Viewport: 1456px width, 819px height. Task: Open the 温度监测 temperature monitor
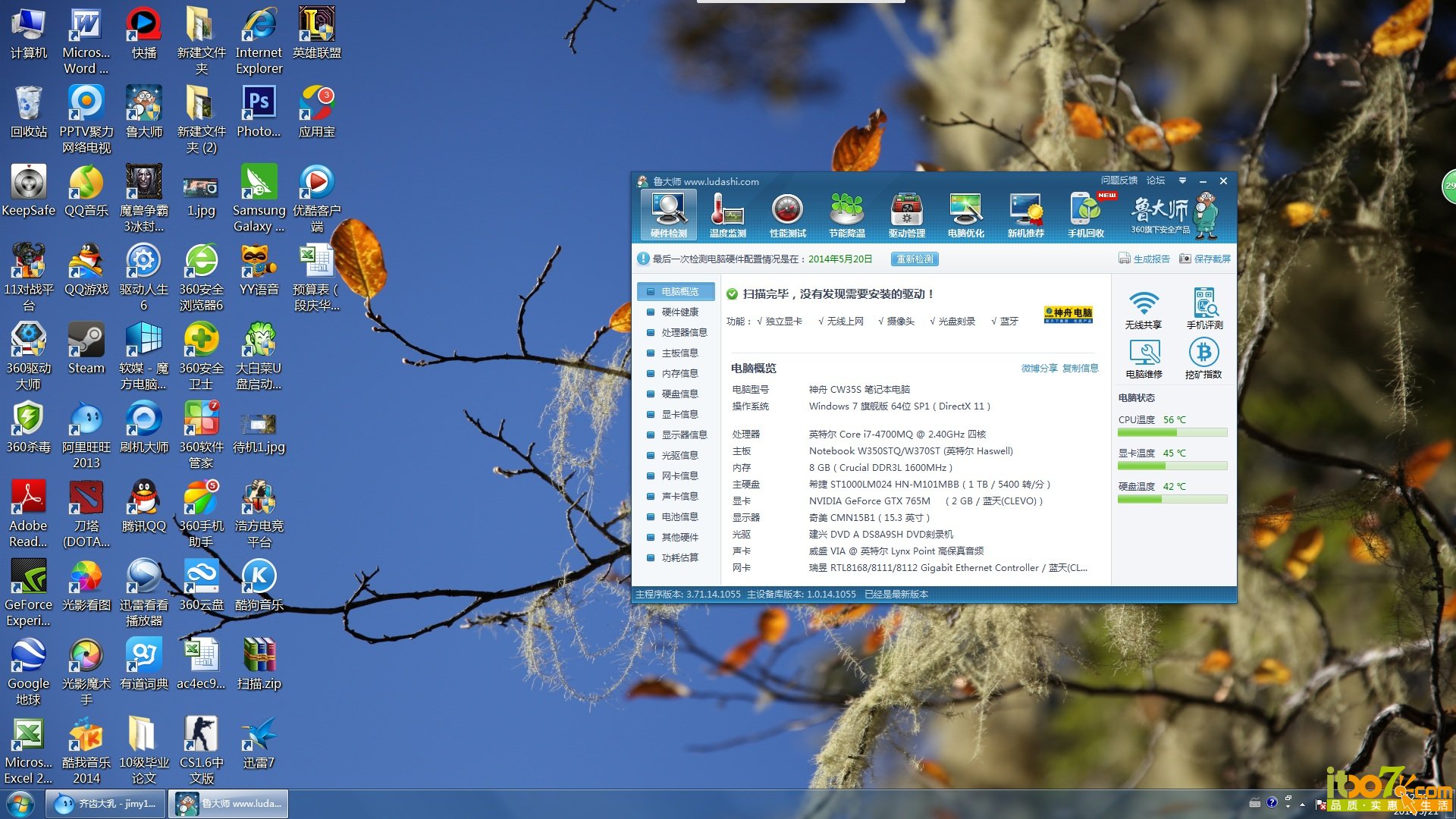(727, 215)
